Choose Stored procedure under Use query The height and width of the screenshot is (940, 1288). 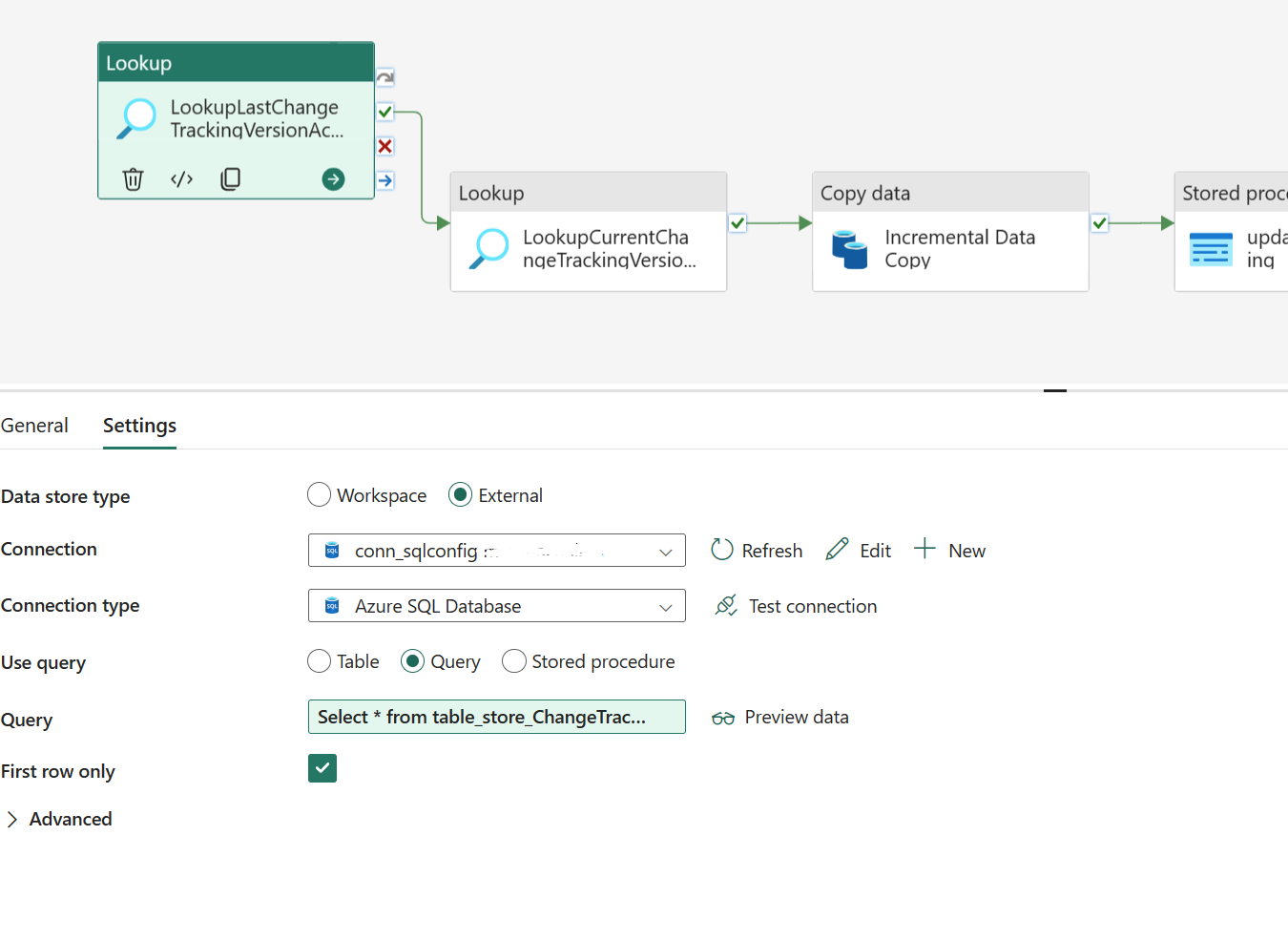[514, 660]
